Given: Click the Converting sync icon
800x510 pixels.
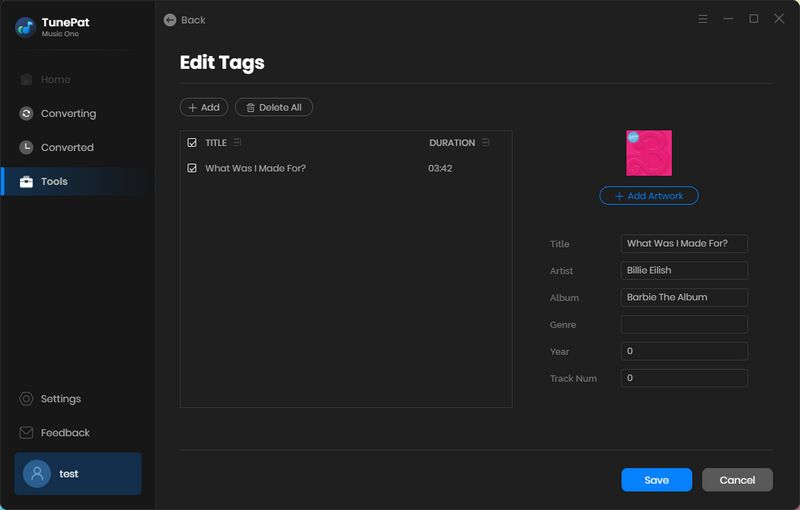Looking at the screenshot, I should pyautogui.click(x=26, y=113).
